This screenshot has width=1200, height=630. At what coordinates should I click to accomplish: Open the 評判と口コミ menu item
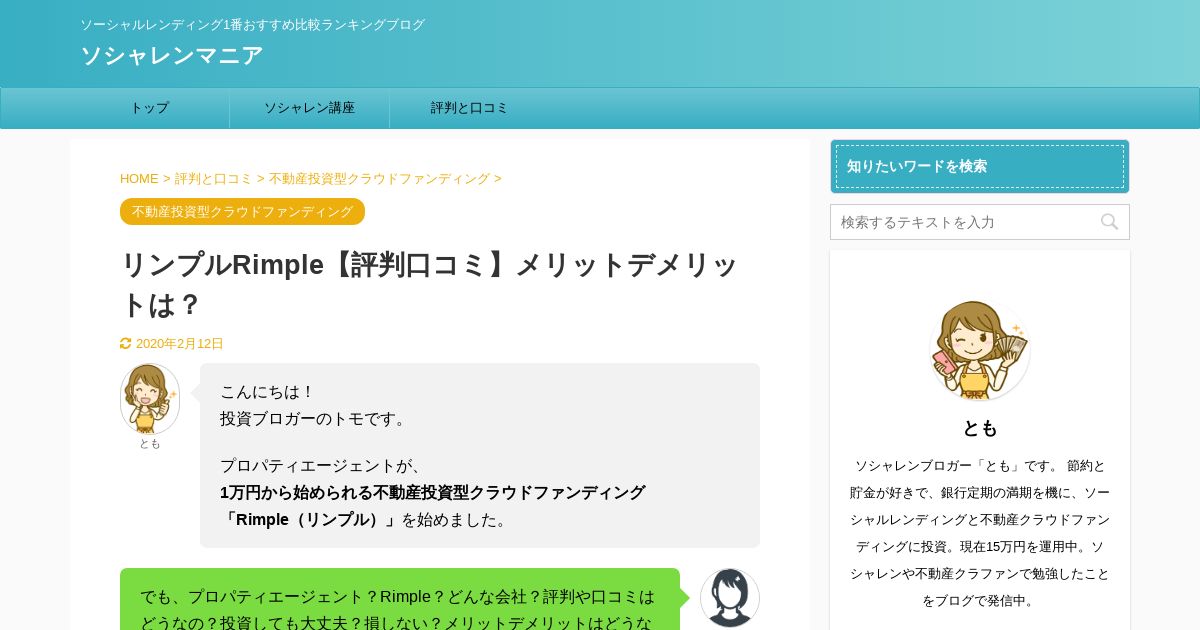(470, 108)
